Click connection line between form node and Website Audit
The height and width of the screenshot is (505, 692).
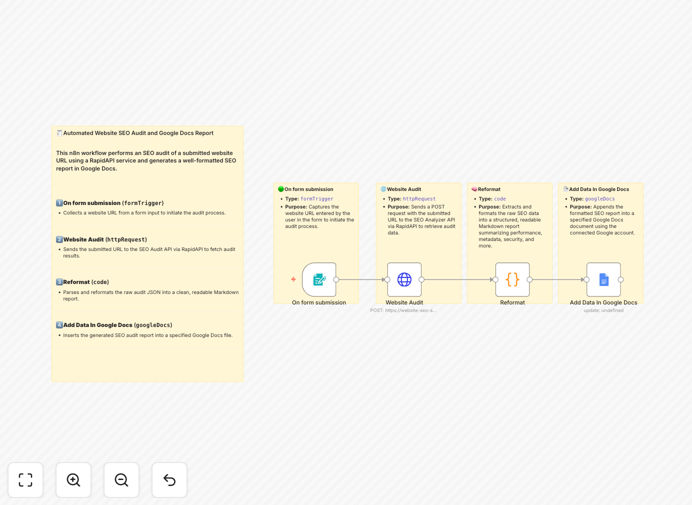(361, 279)
